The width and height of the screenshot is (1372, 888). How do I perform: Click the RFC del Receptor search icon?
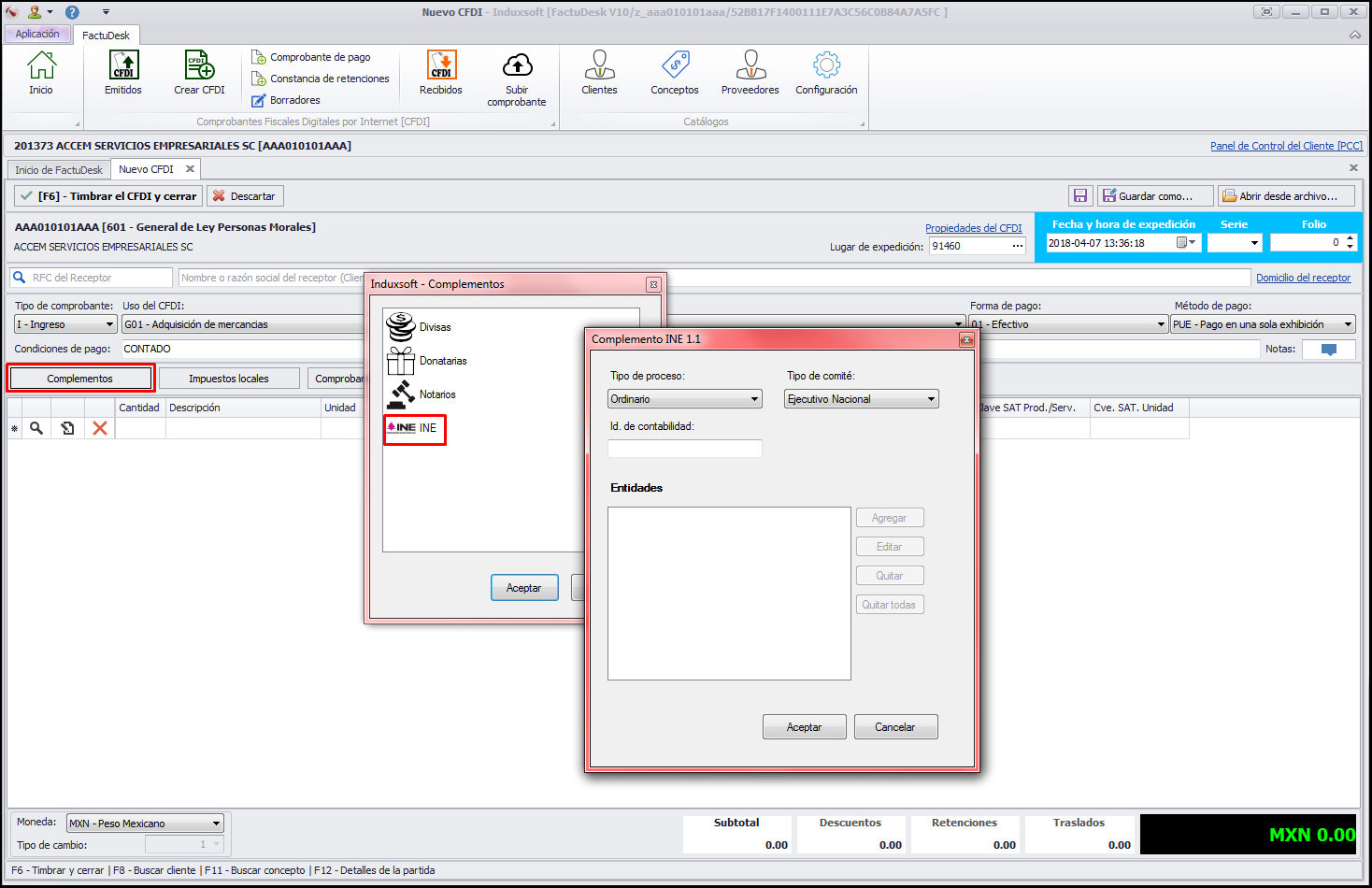19,278
